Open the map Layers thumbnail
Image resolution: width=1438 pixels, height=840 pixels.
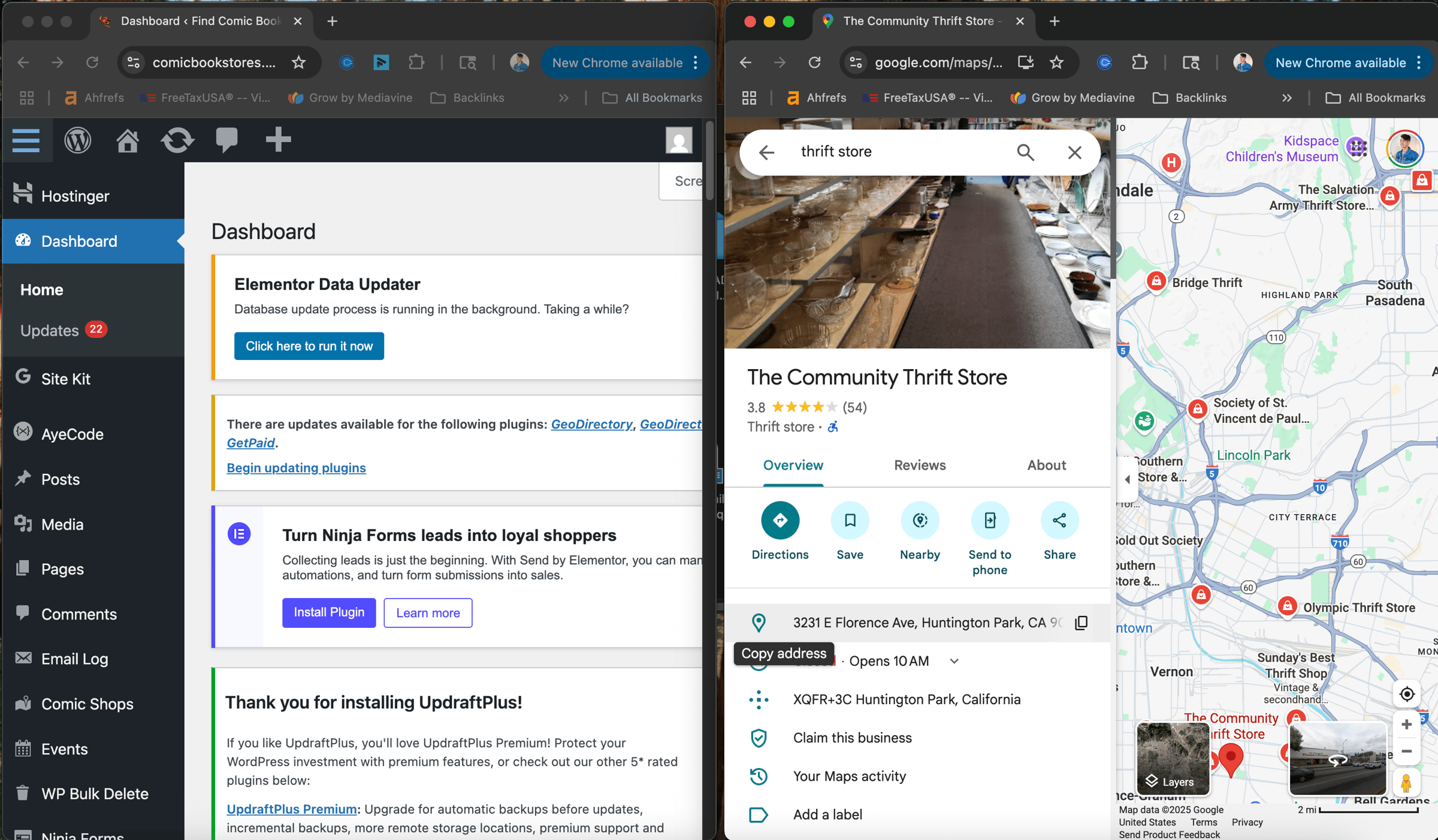[1173, 758]
